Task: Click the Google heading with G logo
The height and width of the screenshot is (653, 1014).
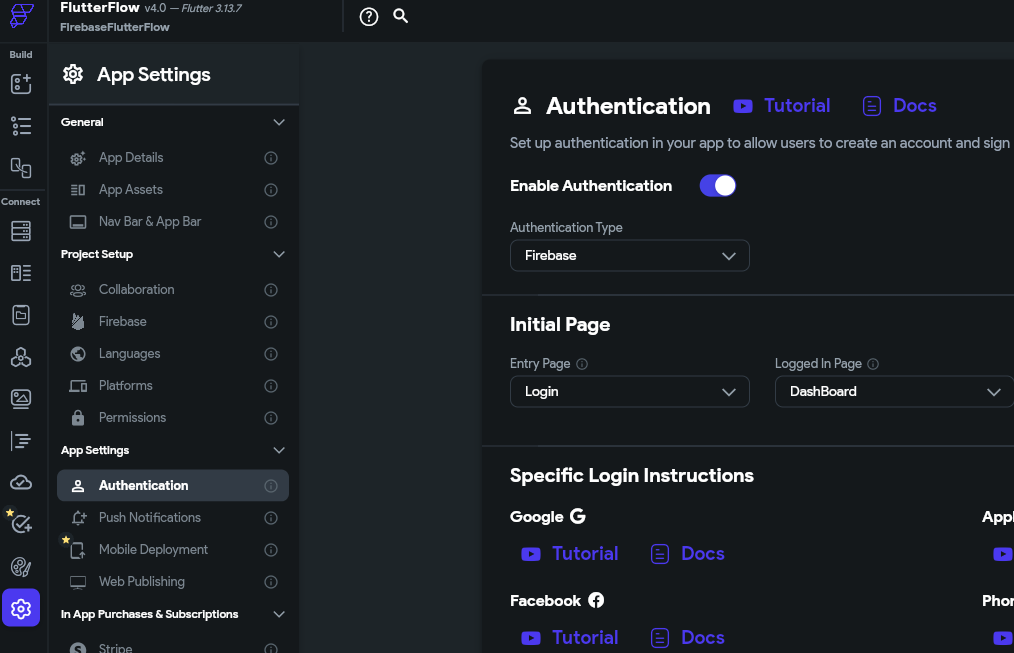Action: click(x=548, y=517)
